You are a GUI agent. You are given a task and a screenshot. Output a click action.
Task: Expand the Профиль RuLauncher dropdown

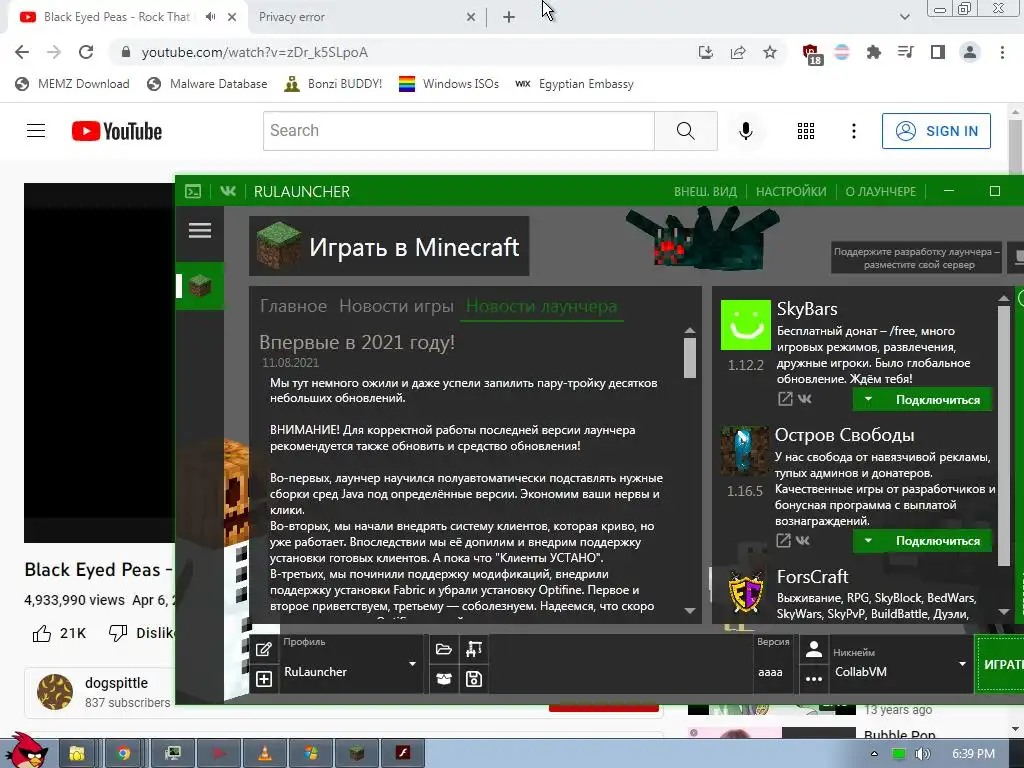click(x=412, y=664)
